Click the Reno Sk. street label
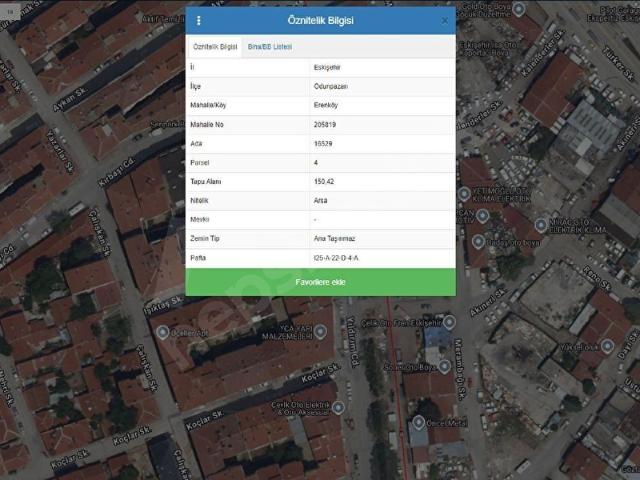Screen dimensions: 640x480 (597, 278)
